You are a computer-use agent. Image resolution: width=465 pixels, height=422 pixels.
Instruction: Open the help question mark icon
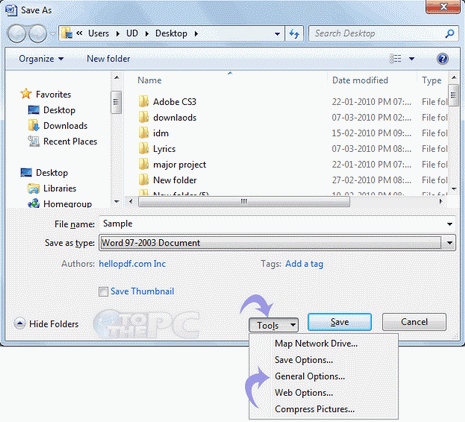[442, 59]
